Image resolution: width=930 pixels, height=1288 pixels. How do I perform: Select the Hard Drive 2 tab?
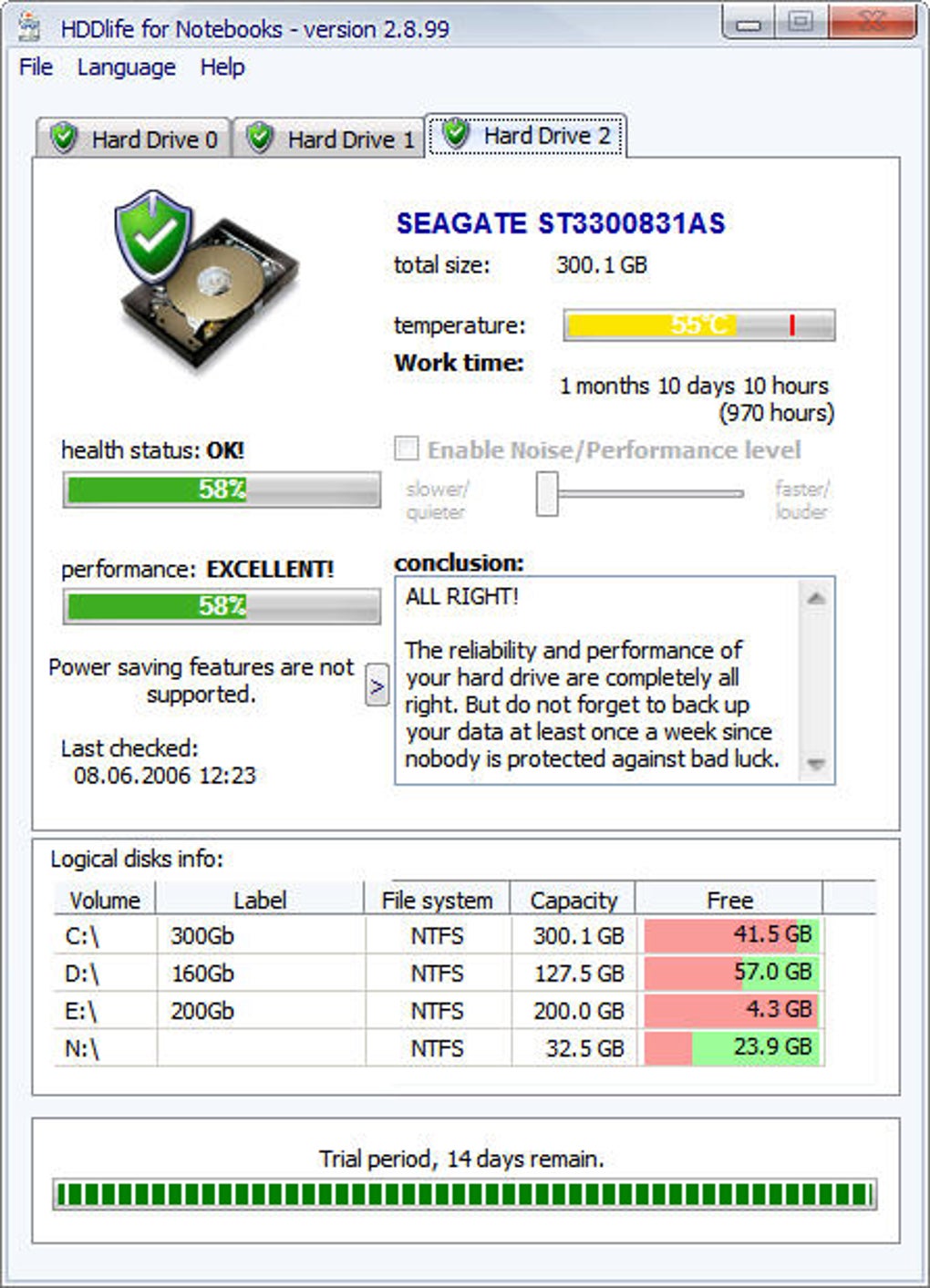coord(526,135)
